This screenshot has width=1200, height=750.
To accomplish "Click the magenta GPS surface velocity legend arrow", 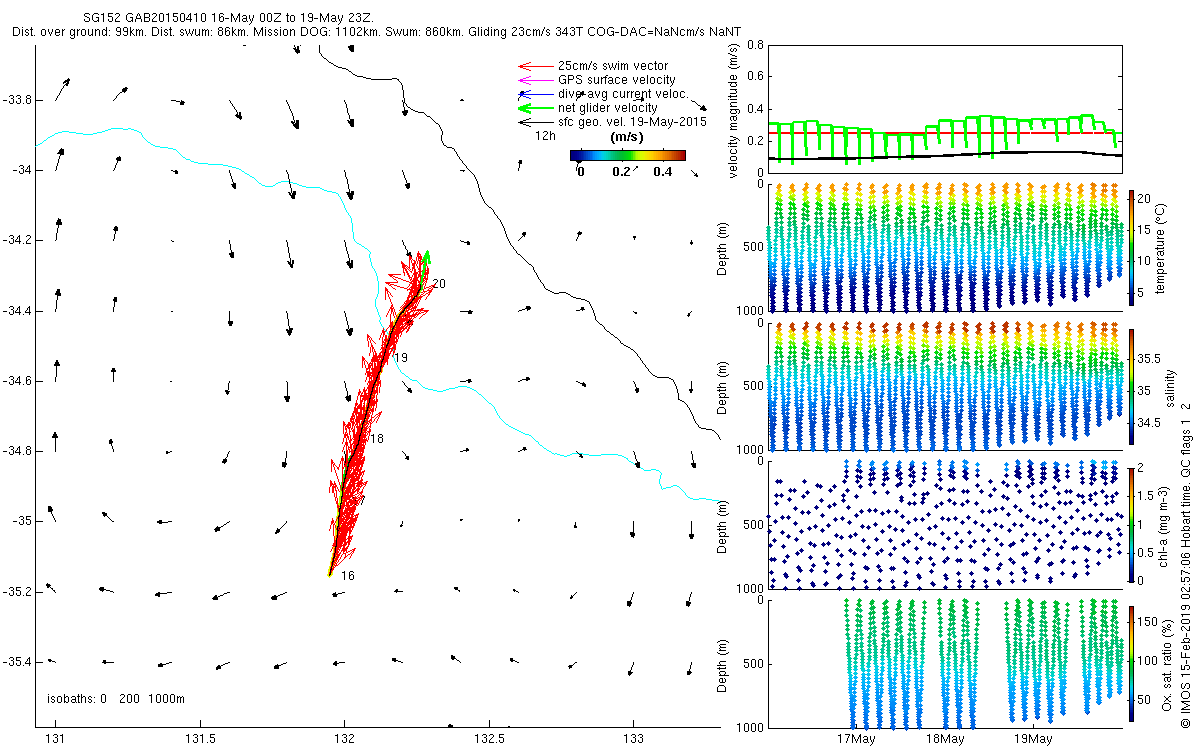I will (x=534, y=80).
